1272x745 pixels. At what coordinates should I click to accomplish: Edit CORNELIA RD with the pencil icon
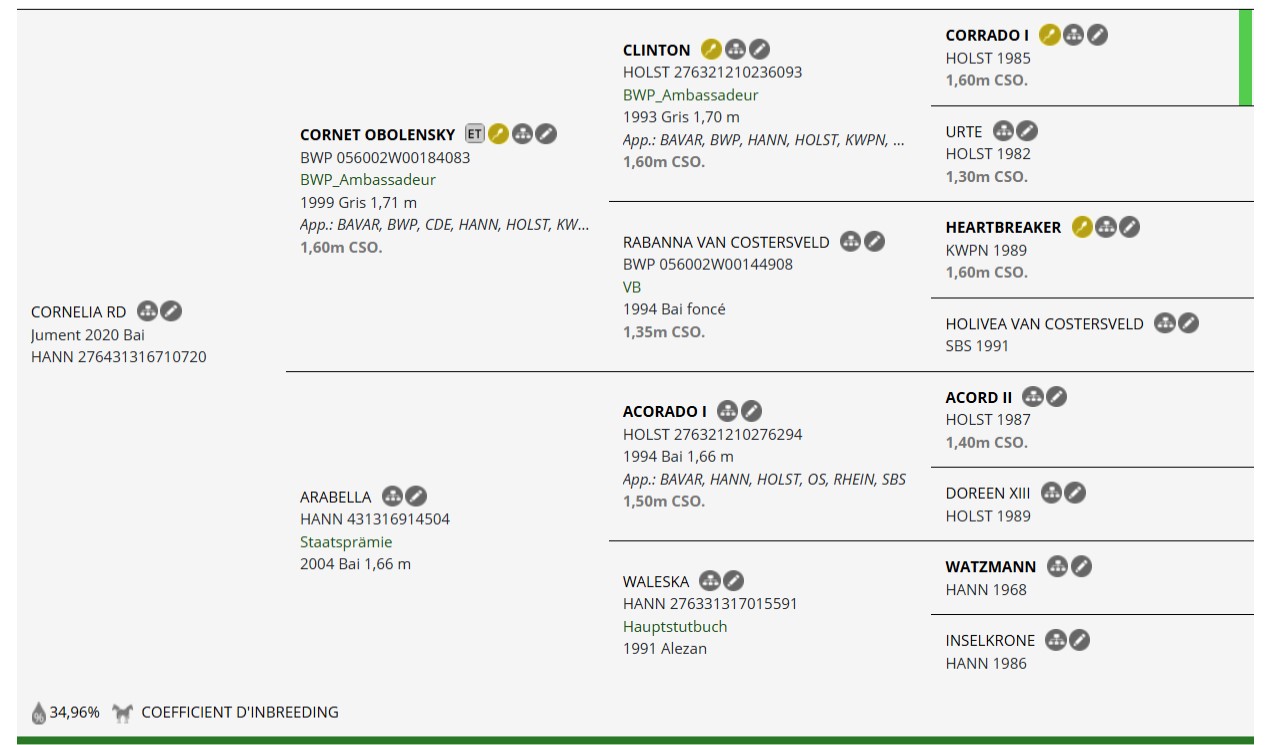[x=171, y=311]
